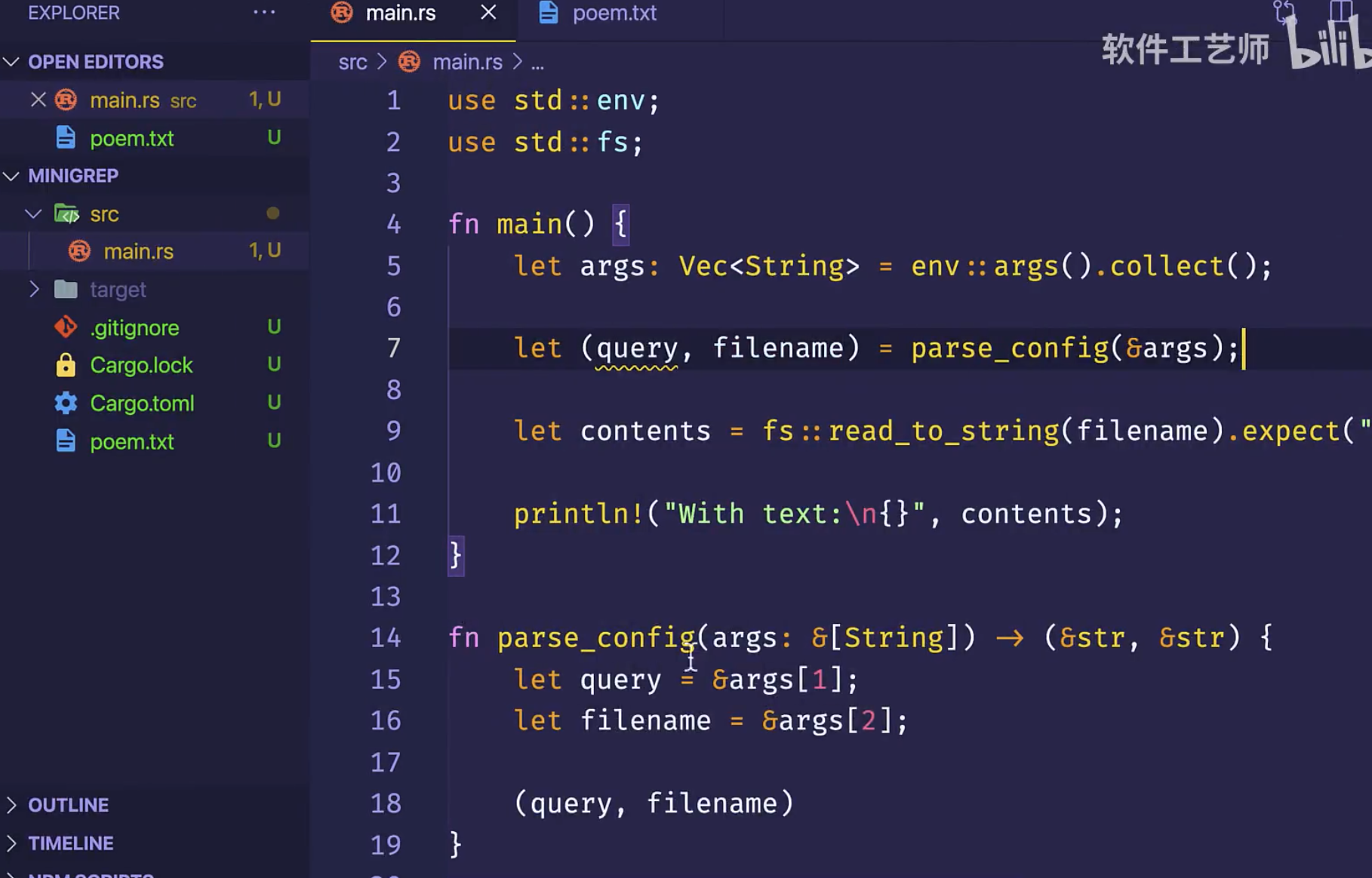Close the main.rs editor tab
1372x878 pixels.
point(488,13)
